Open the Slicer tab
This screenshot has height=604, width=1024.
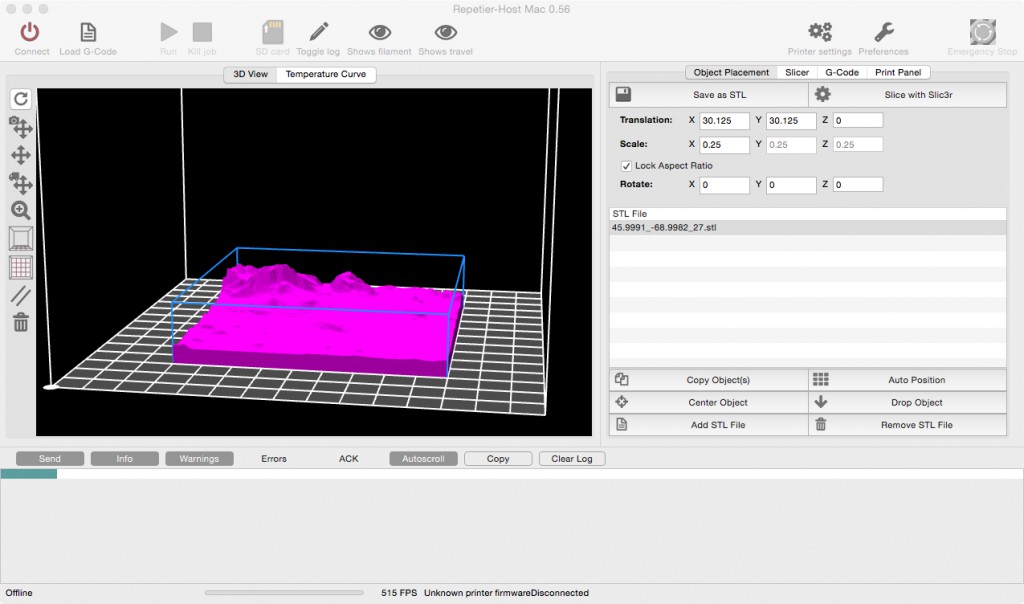pyautogui.click(x=797, y=72)
